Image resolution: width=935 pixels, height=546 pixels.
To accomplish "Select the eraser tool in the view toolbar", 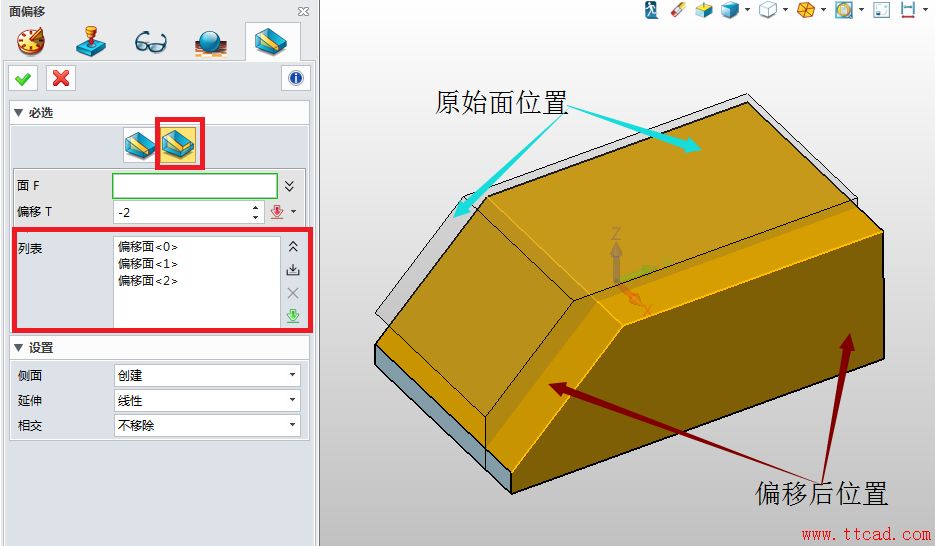I will point(678,10).
